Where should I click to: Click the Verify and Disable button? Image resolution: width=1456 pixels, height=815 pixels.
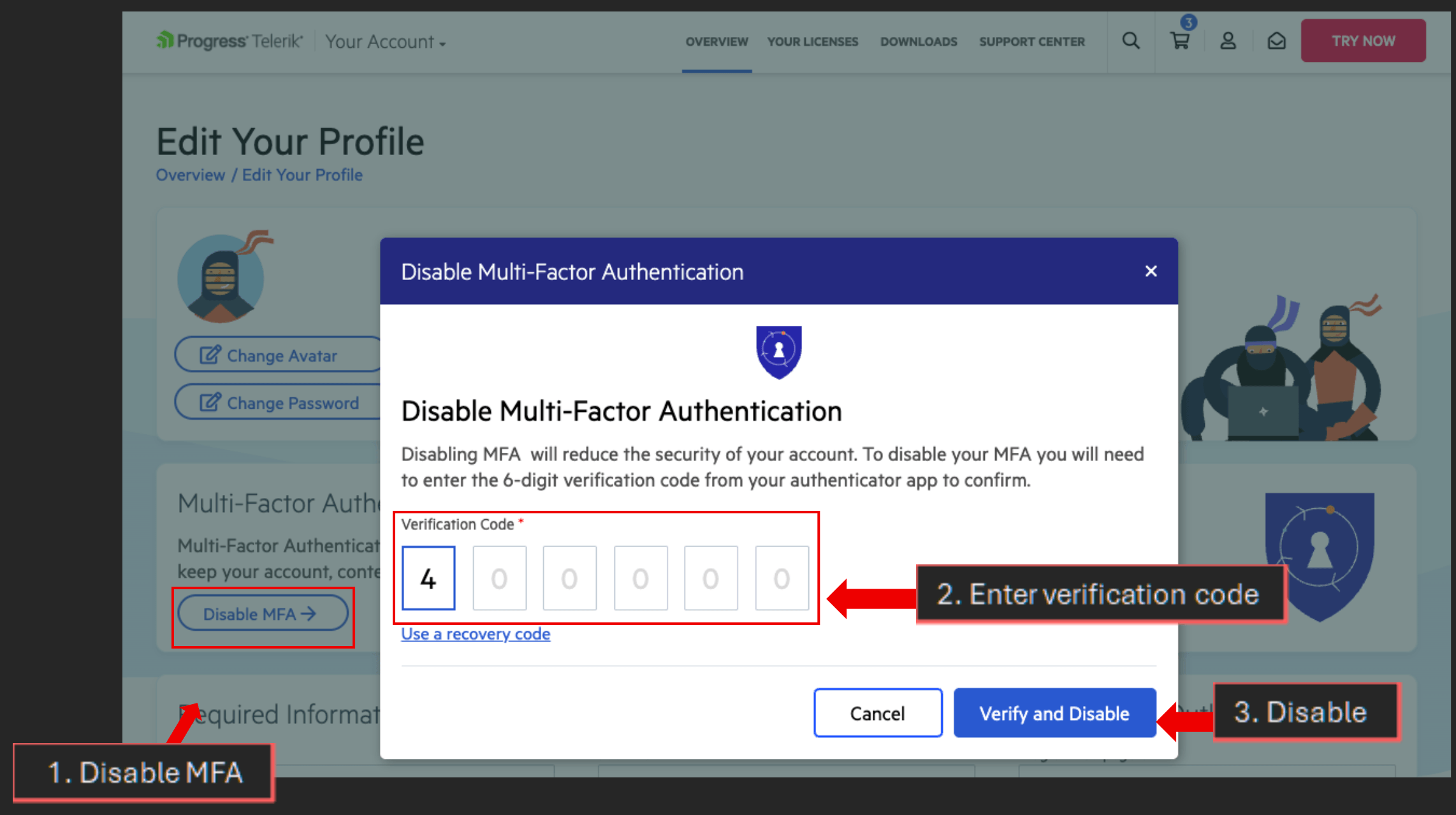tap(1054, 713)
